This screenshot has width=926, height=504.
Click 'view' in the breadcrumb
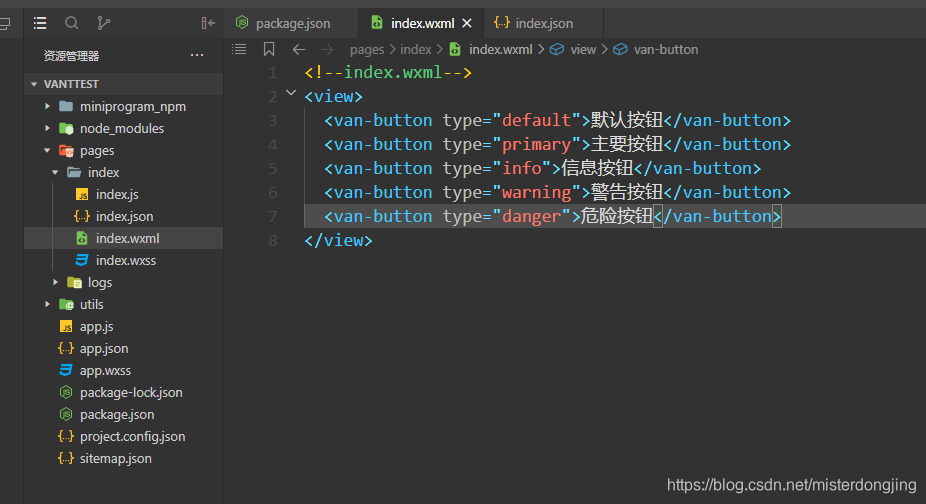(x=583, y=50)
